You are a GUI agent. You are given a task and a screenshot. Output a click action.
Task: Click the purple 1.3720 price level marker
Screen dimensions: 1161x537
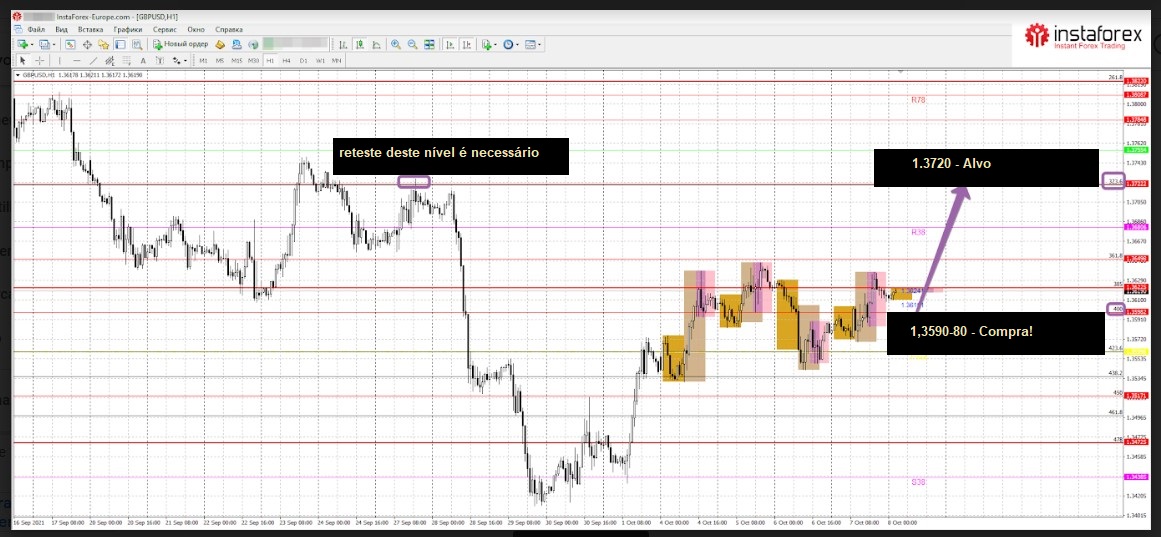coord(1112,181)
